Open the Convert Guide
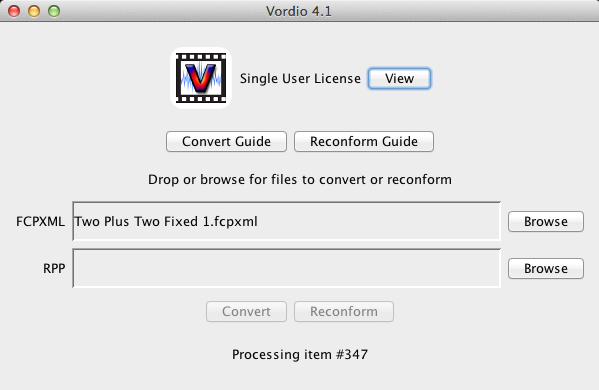 (226, 141)
